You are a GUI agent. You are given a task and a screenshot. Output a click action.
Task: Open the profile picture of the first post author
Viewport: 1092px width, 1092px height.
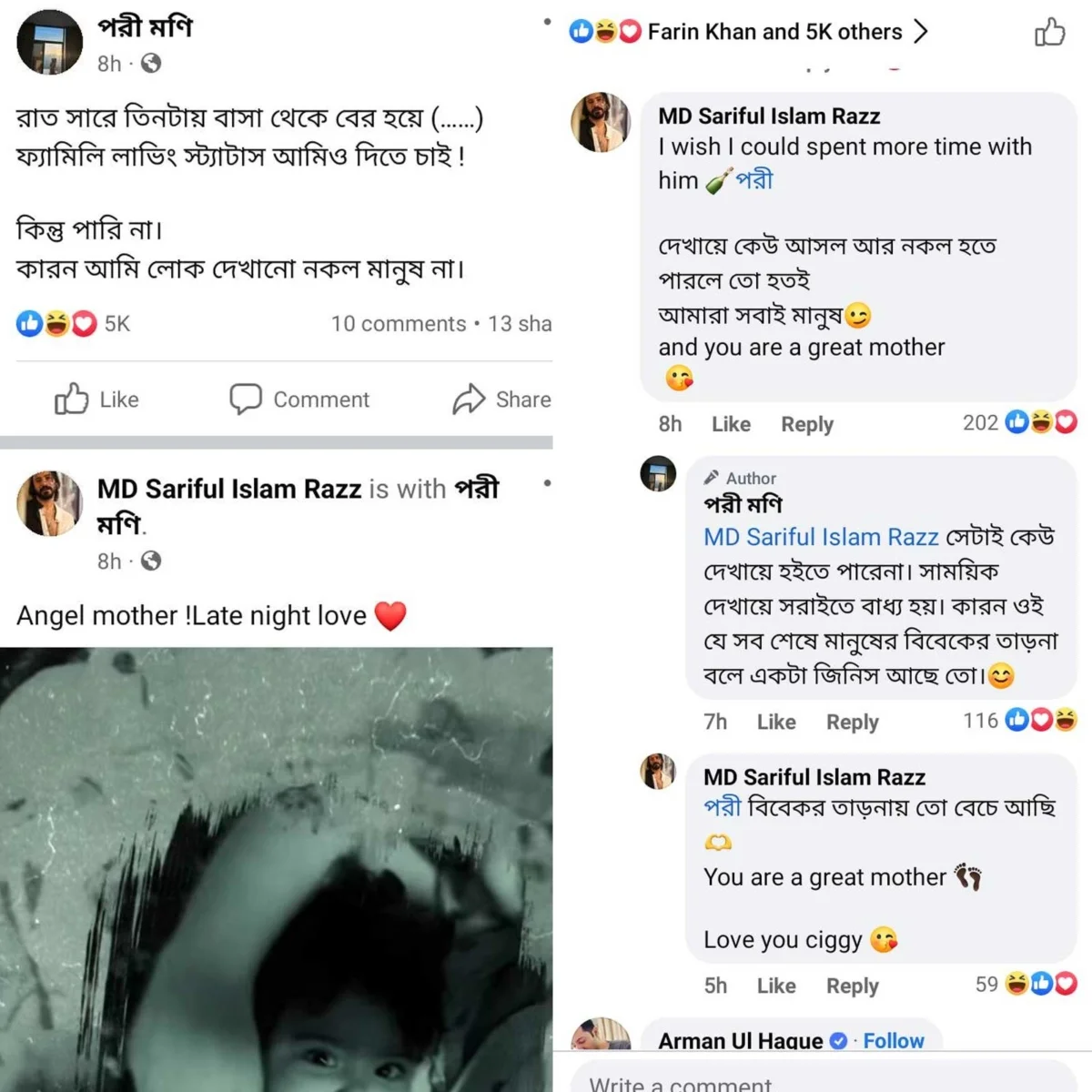click(50, 43)
